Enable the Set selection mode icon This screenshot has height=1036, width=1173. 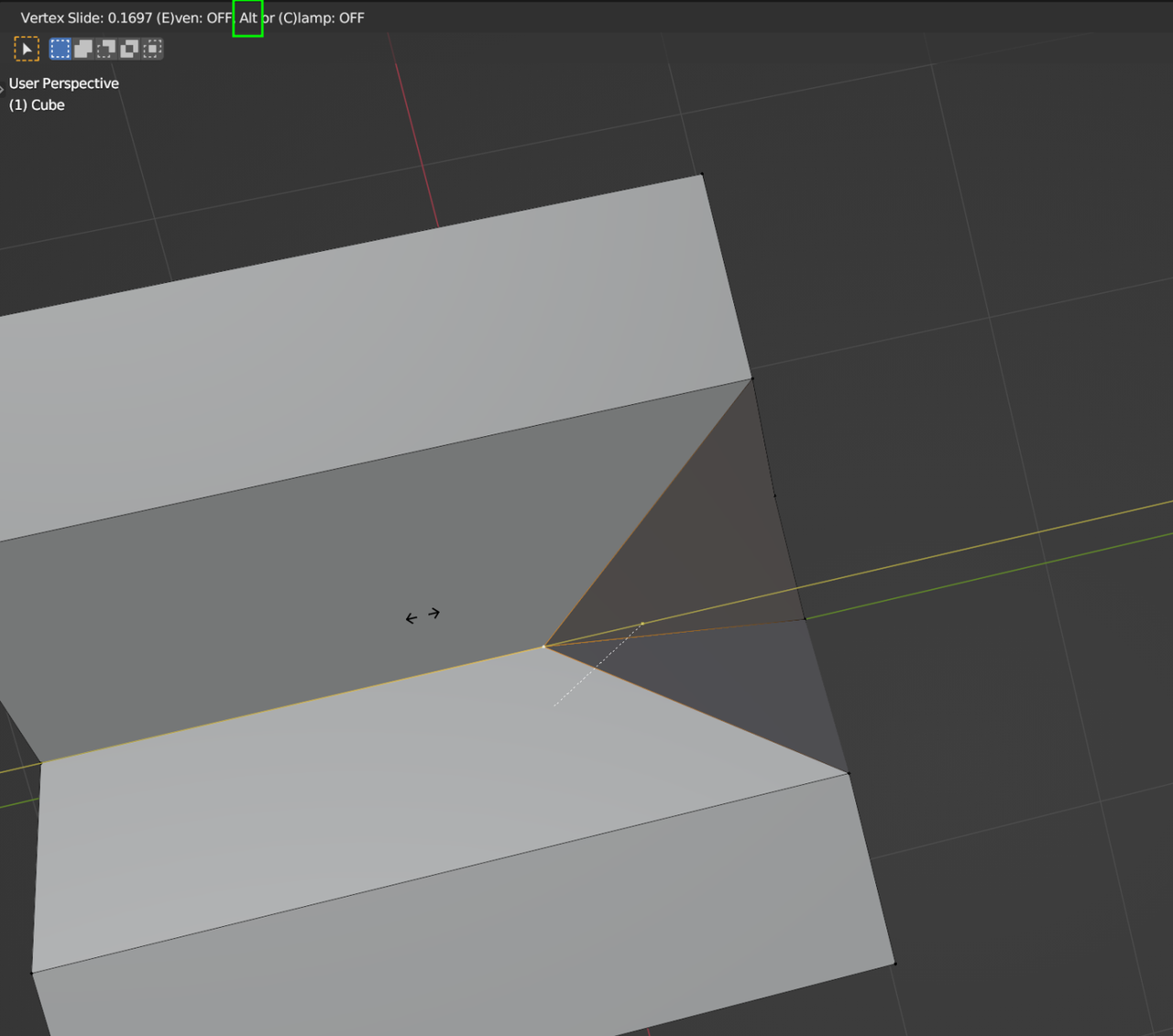[60, 49]
